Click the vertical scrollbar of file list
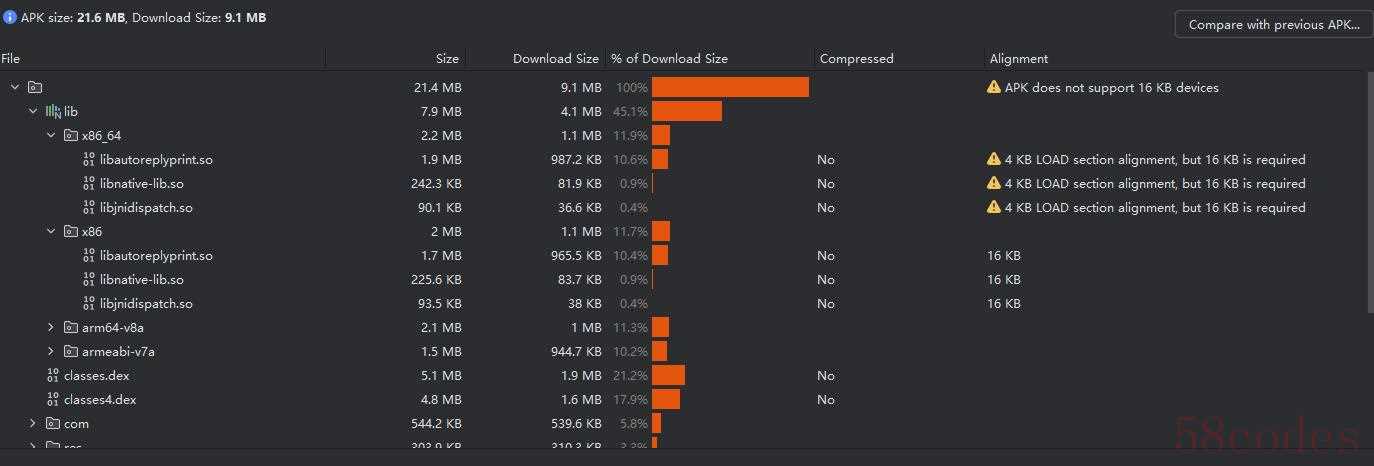1374x466 pixels. pyautogui.click(x=1370, y=190)
